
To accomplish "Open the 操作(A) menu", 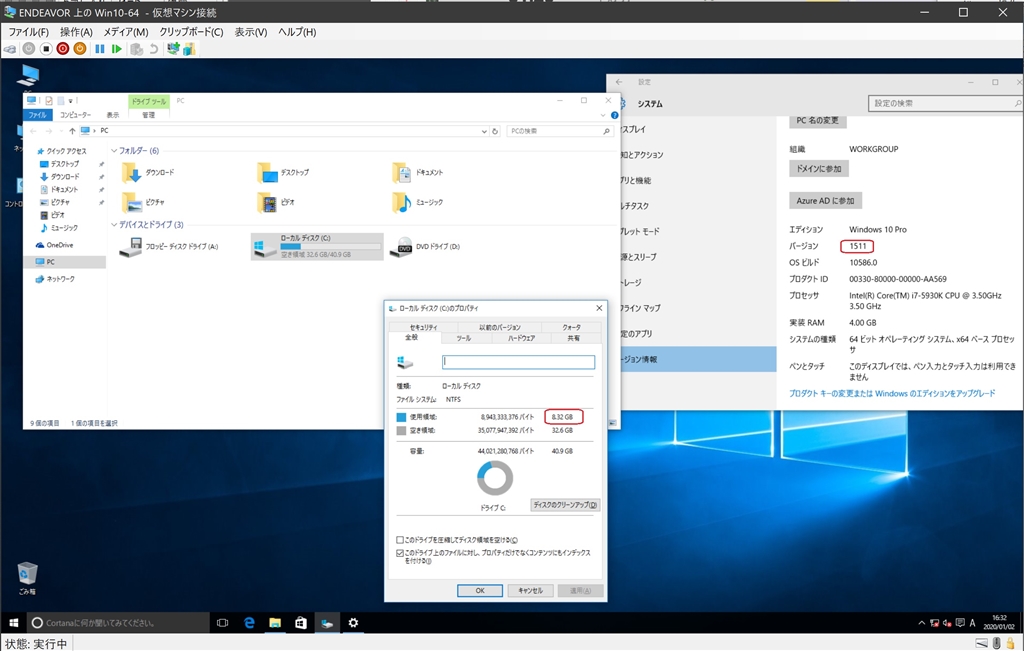I will click(76, 32).
